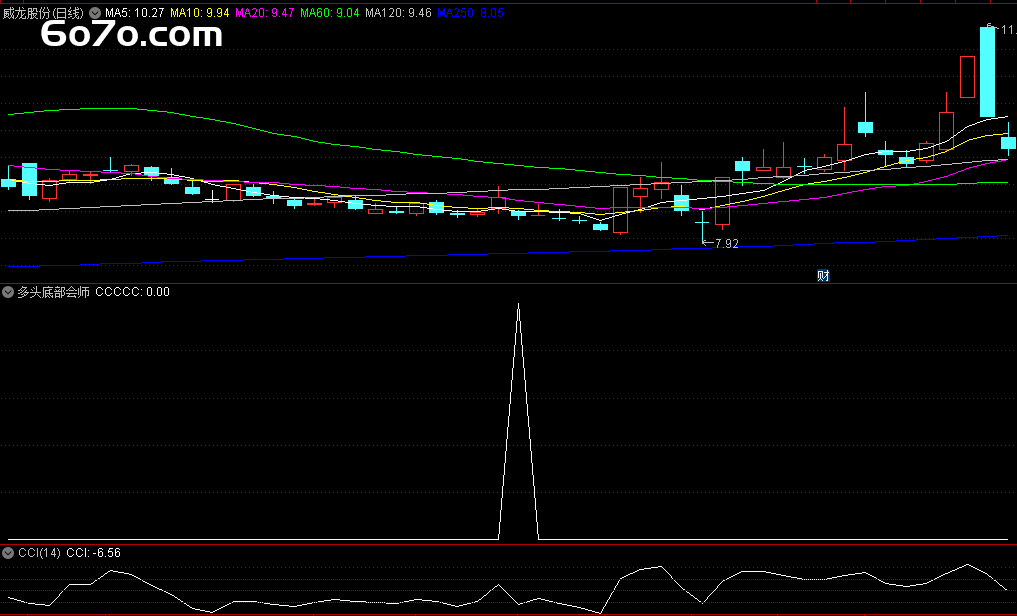Click the peak of the white spike in 多头底部会师
The image size is (1017, 616).
518,305
